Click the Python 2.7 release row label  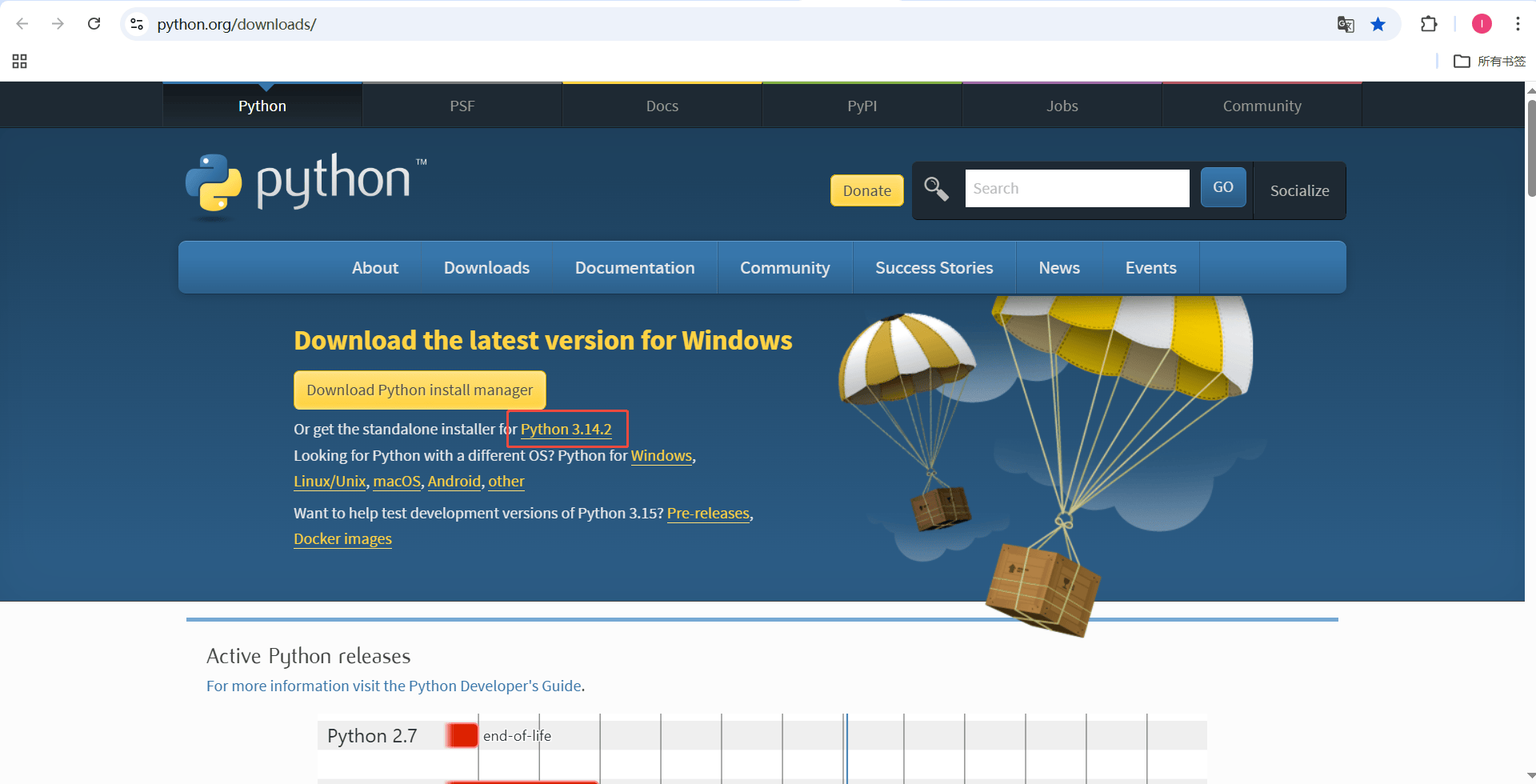(x=372, y=736)
